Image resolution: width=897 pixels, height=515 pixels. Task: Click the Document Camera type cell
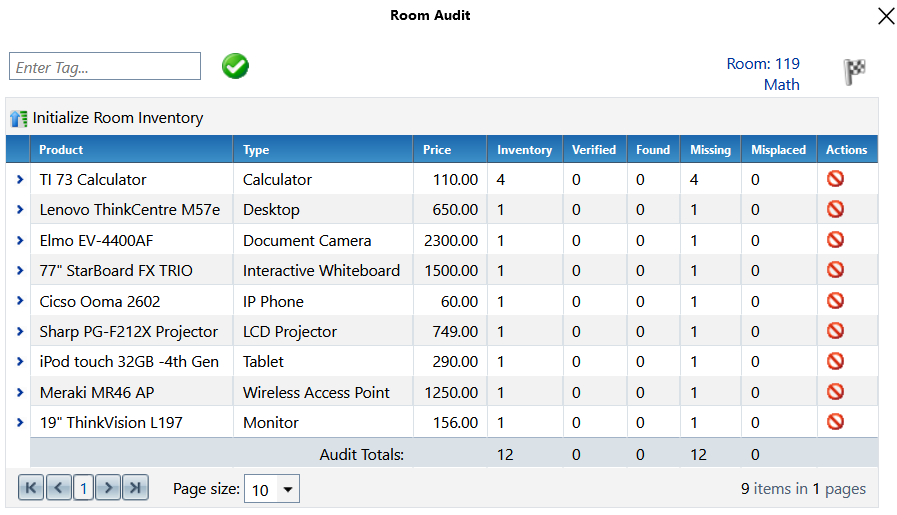point(307,240)
